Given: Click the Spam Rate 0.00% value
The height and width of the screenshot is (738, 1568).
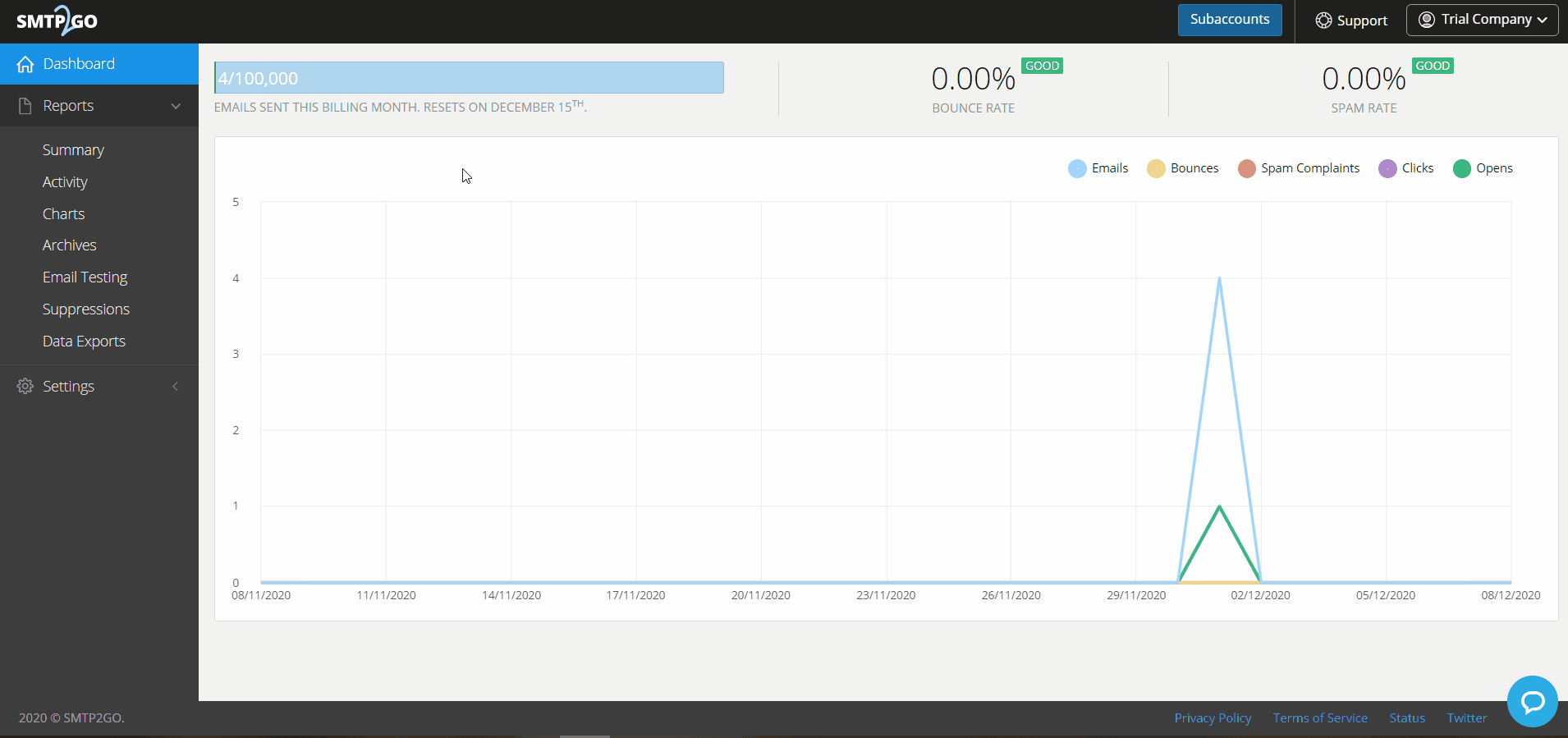Looking at the screenshot, I should coord(1364,79).
